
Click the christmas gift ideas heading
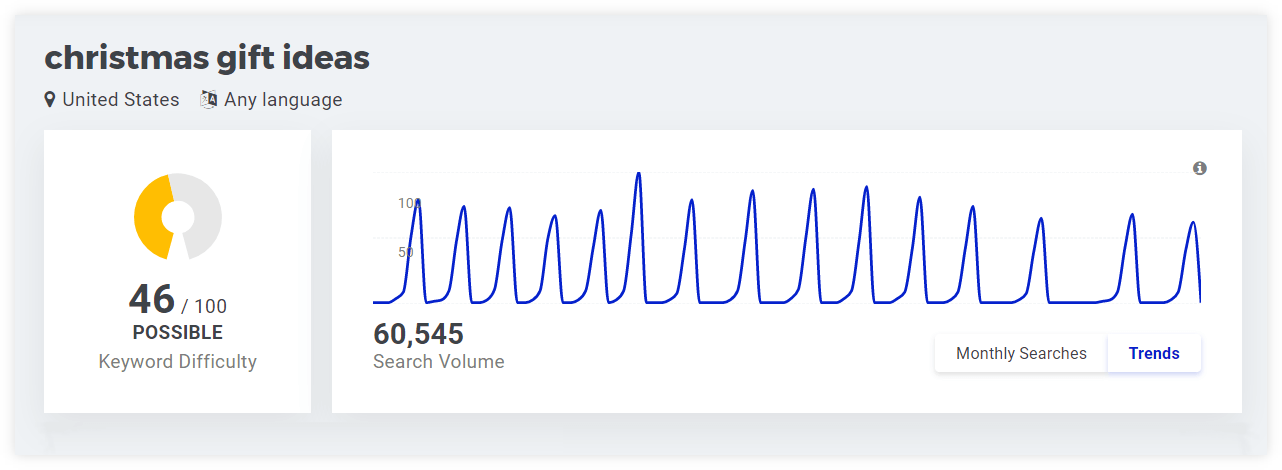click(x=207, y=58)
